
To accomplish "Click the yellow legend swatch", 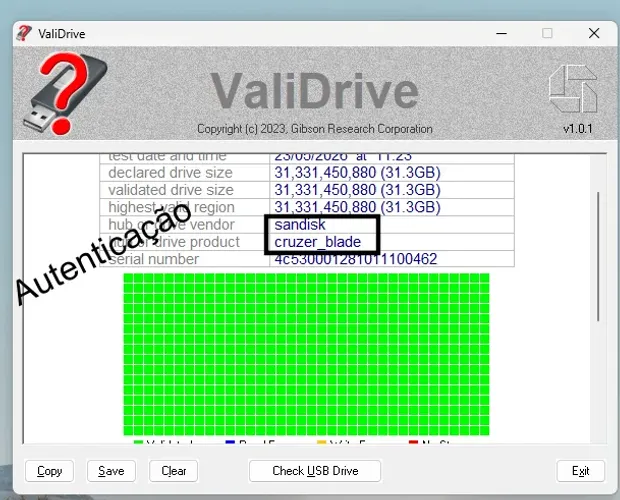I will coord(322,442).
